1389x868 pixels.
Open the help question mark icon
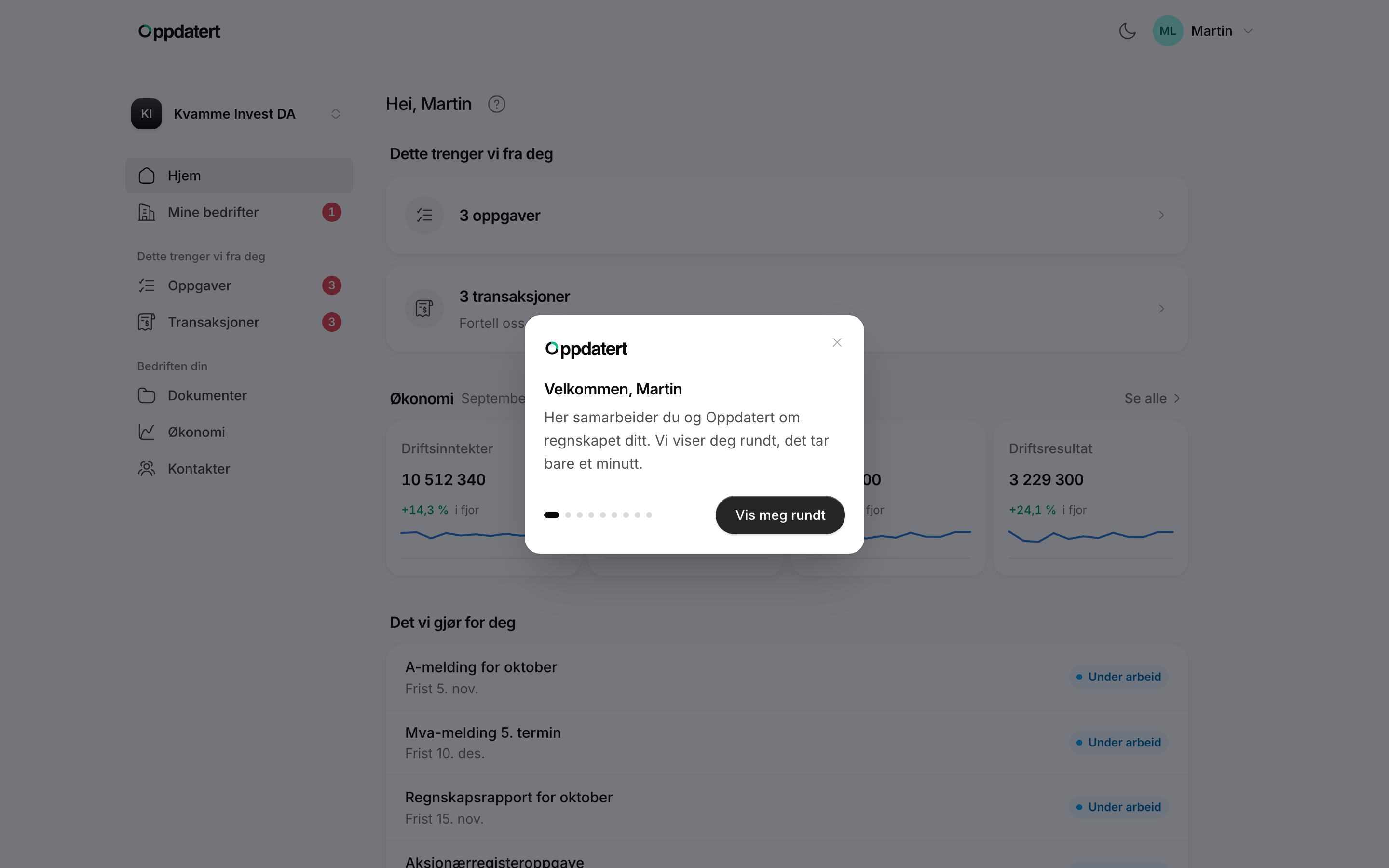pyautogui.click(x=496, y=105)
